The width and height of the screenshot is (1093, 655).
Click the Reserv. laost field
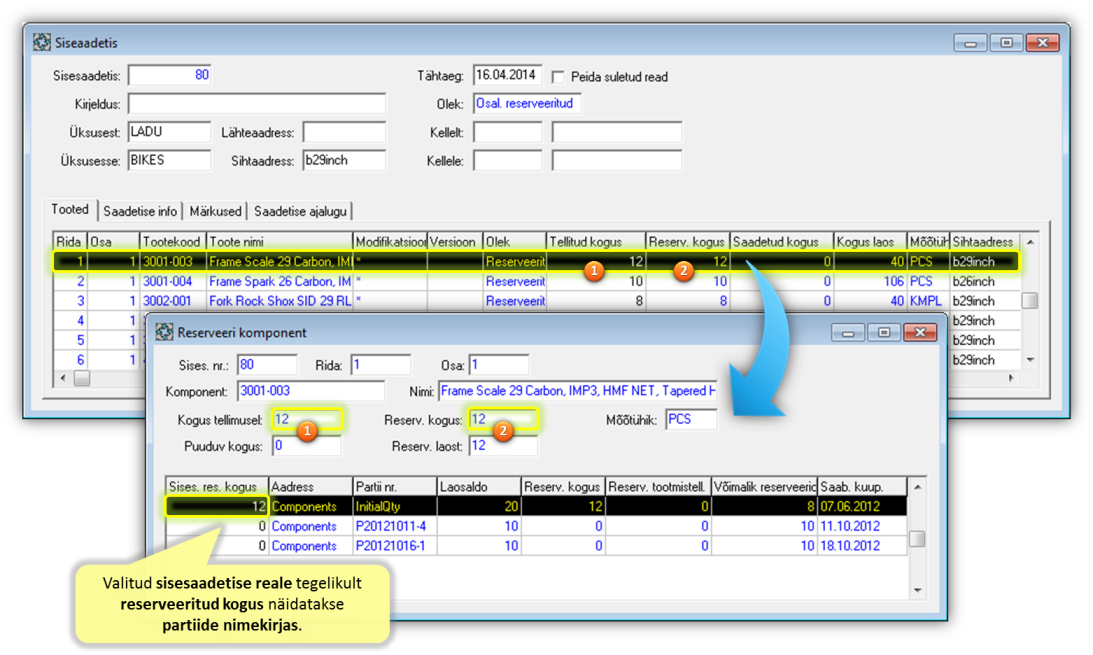pos(503,446)
